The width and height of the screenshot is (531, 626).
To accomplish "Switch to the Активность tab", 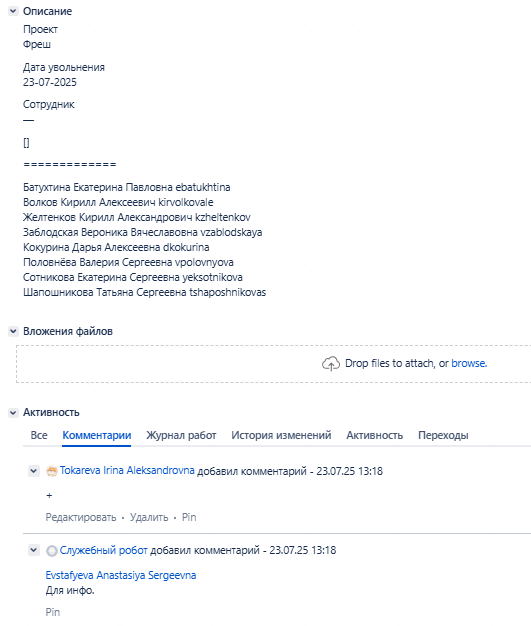I will pos(374,435).
